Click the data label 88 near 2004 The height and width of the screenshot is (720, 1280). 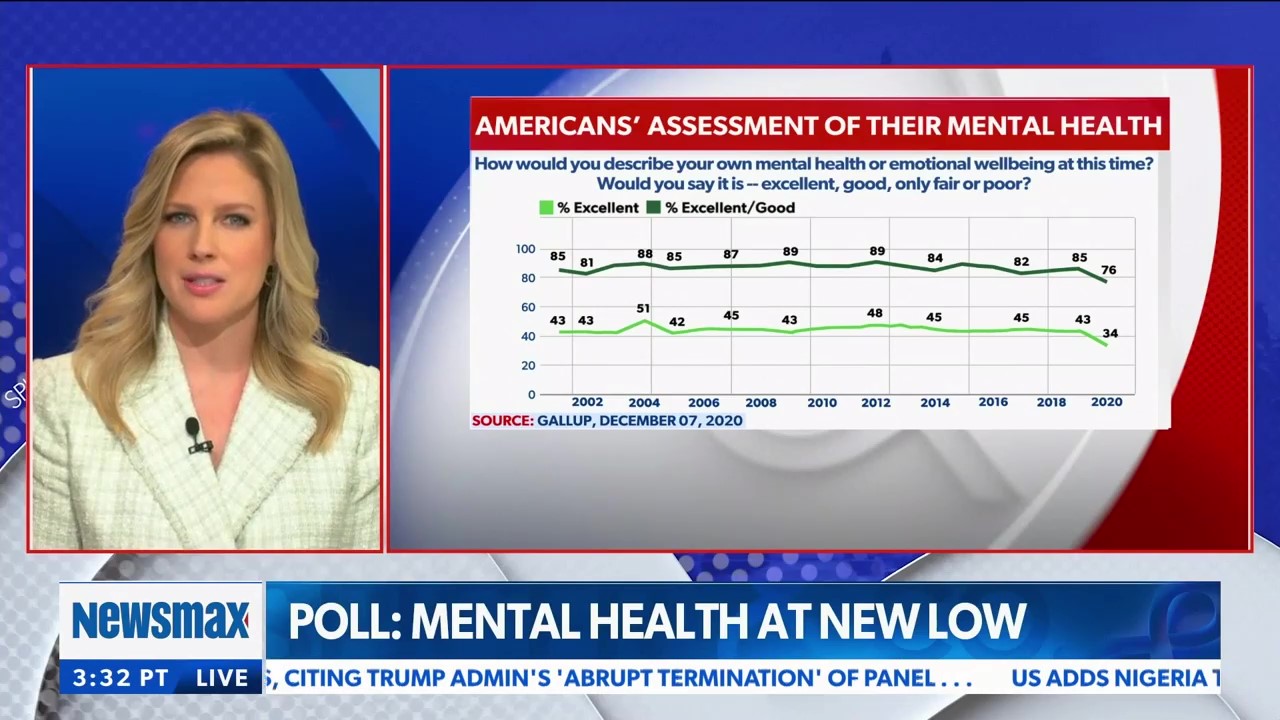click(x=644, y=255)
